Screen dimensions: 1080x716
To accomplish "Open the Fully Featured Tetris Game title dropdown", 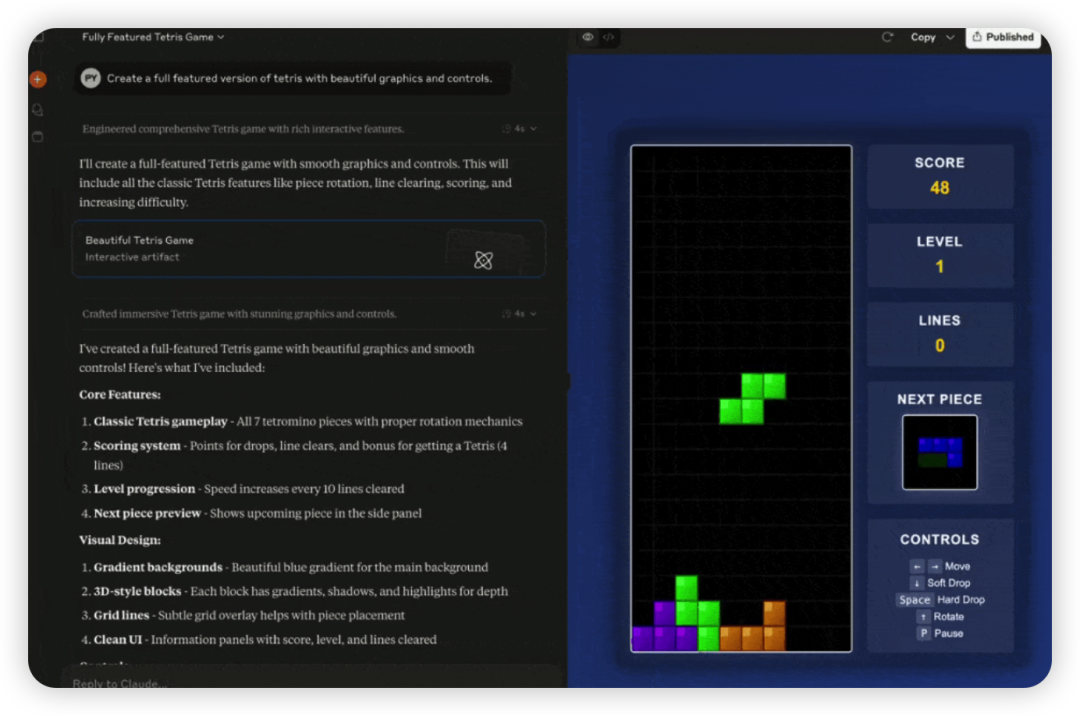I will 153,37.
